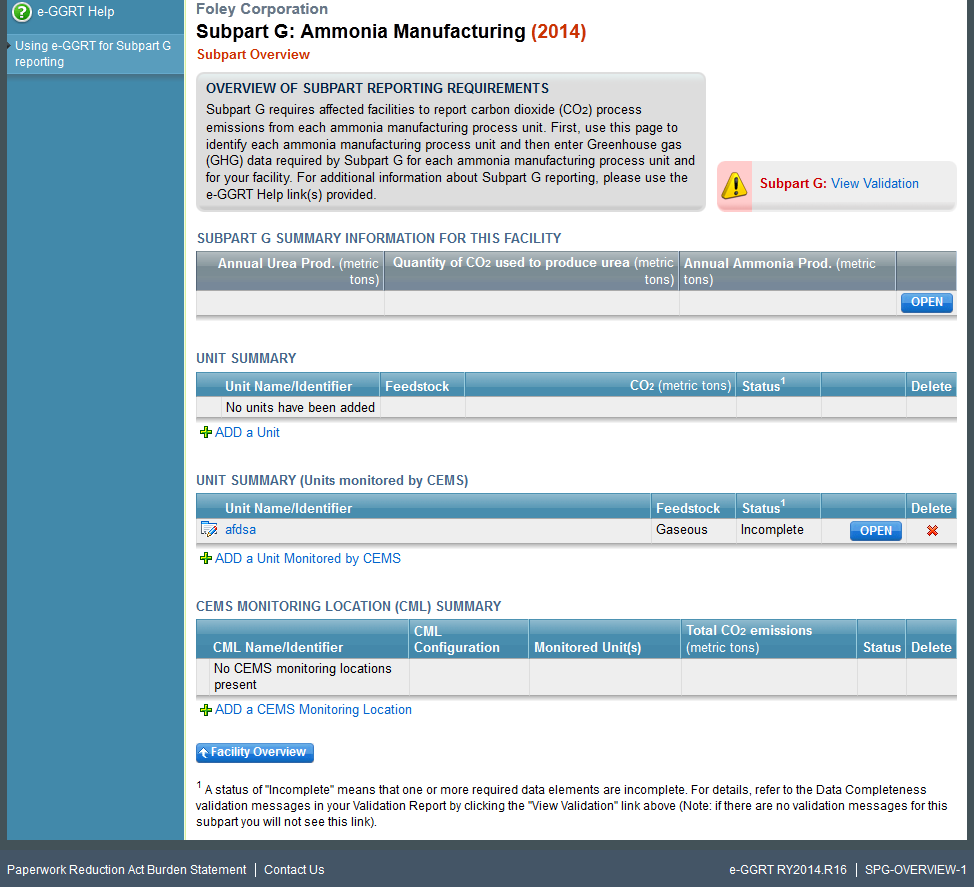Click plus icon for ADD a Unit Monitored by CEMS
This screenshot has height=887, width=974.
pyautogui.click(x=207, y=558)
